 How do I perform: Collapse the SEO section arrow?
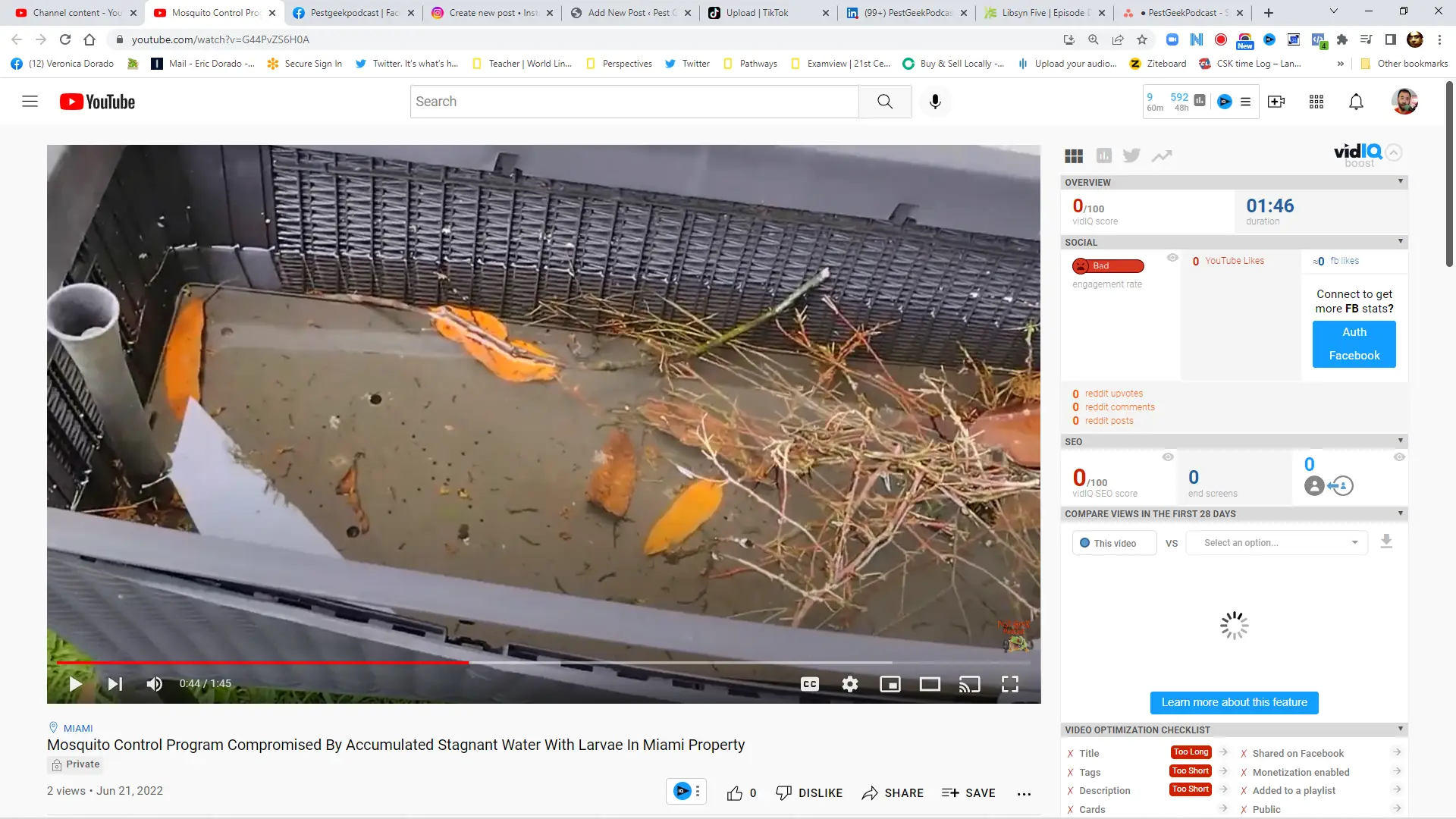pyautogui.click(x=1400, y=441)
